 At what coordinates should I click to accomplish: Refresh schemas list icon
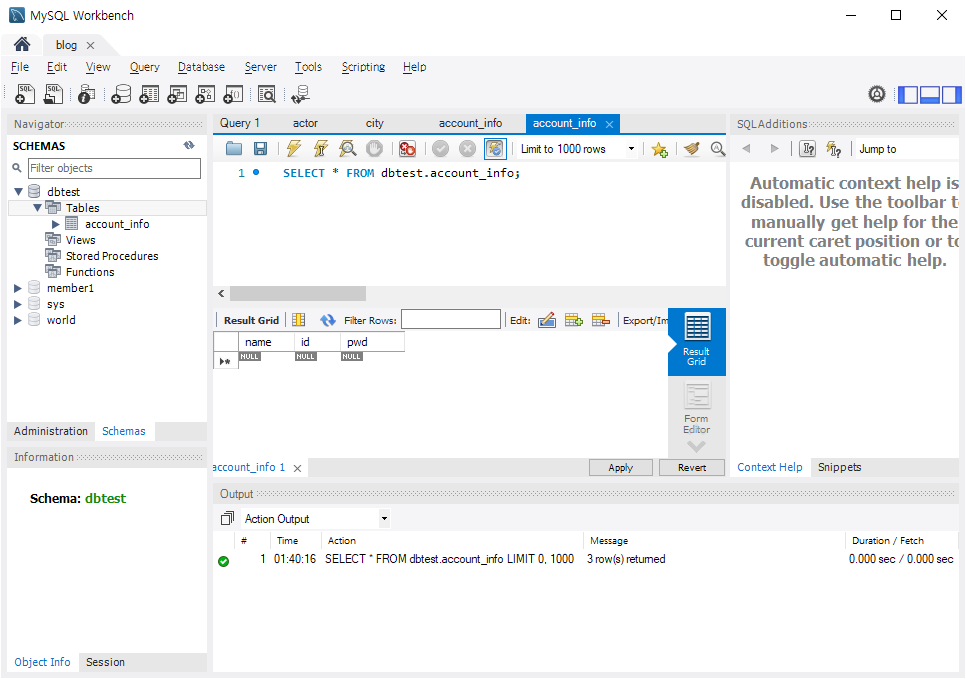(x=189, y=145)
